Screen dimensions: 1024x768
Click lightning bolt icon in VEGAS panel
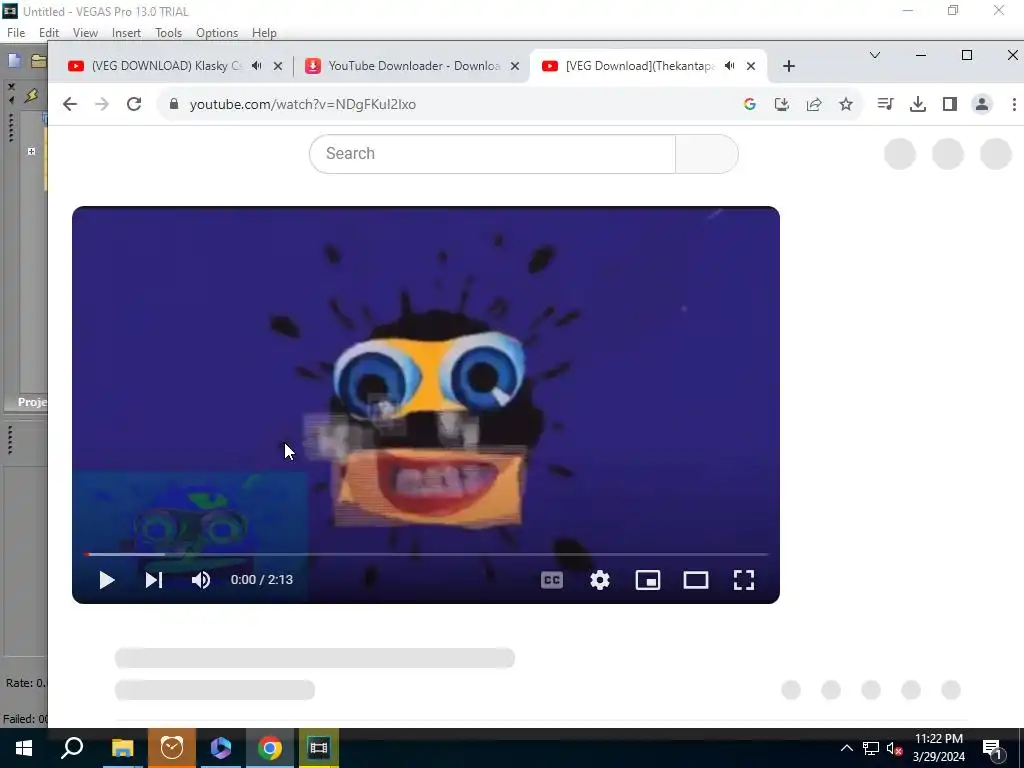31,96
